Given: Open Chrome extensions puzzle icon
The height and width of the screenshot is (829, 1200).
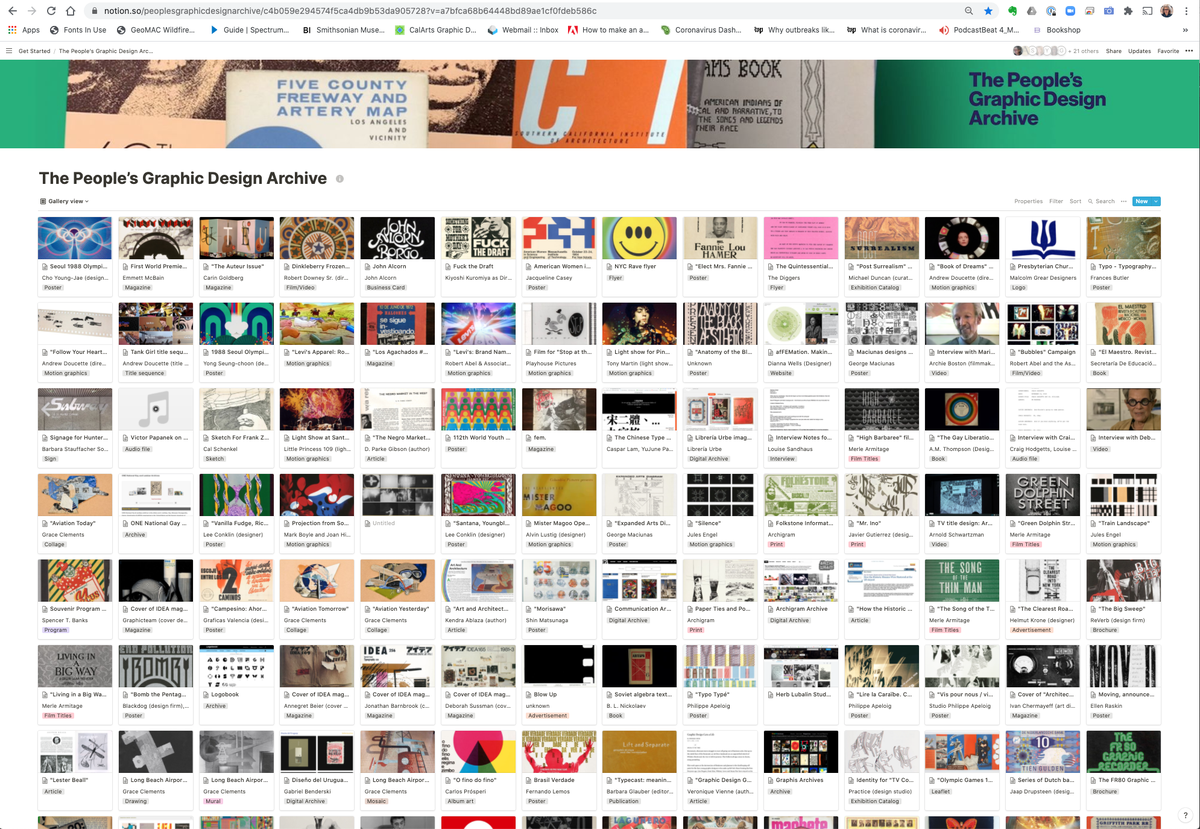Looking at the screenshot, I should click(1128, 10).
